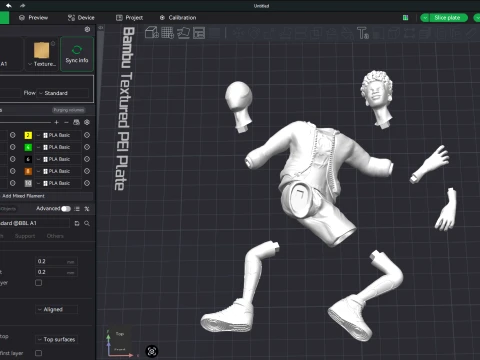Open printer settings gear above Sync info
The width and height of the screenshot is (480, 360).
coord(87,29)
